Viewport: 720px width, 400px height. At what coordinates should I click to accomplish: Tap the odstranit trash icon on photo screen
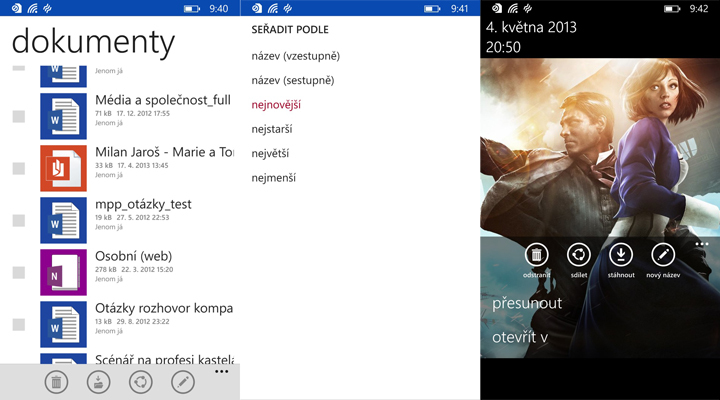(536, 254)
